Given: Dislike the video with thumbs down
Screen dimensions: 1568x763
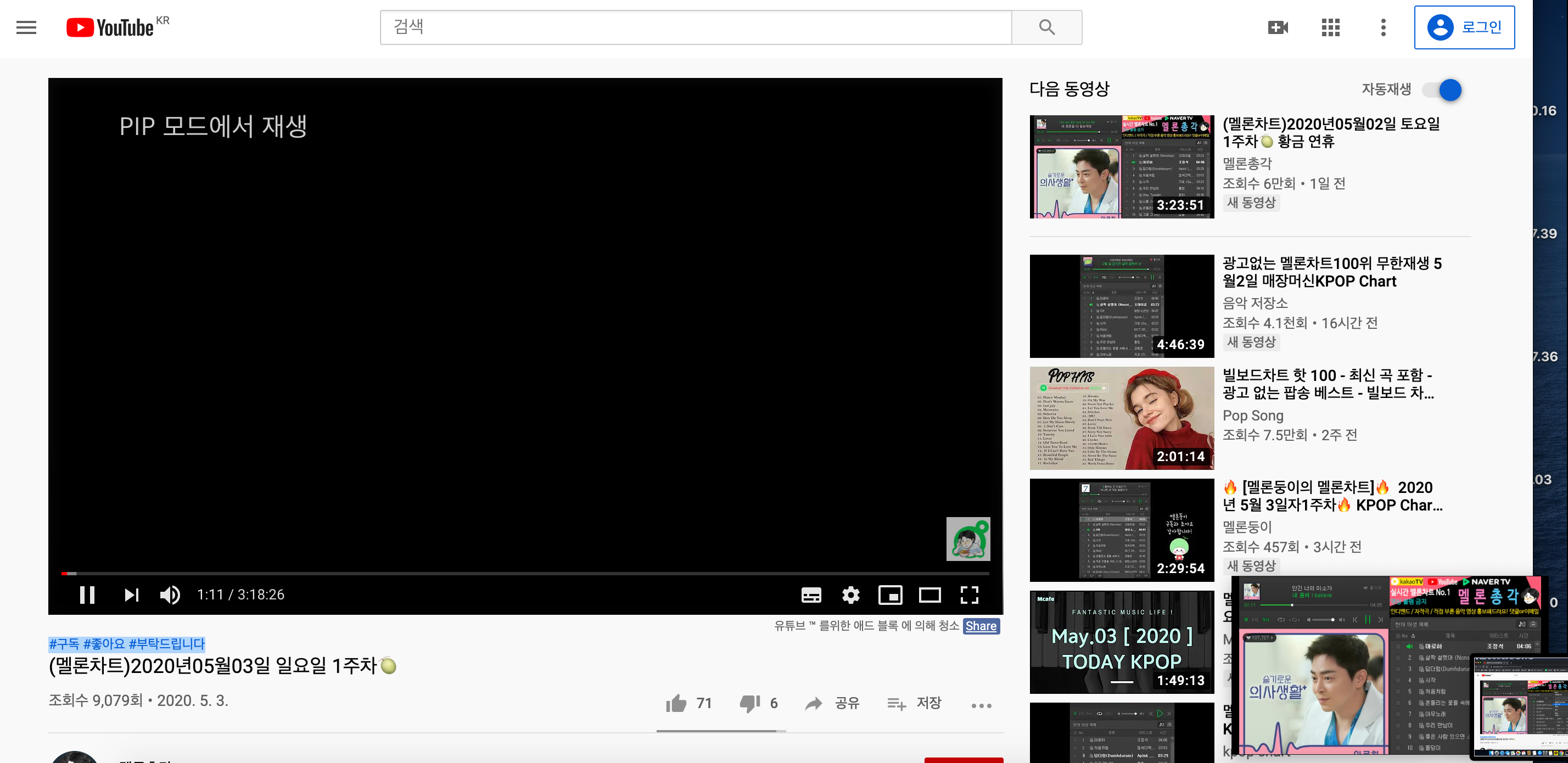Looking at the screenshot, I should coord(750,703).
